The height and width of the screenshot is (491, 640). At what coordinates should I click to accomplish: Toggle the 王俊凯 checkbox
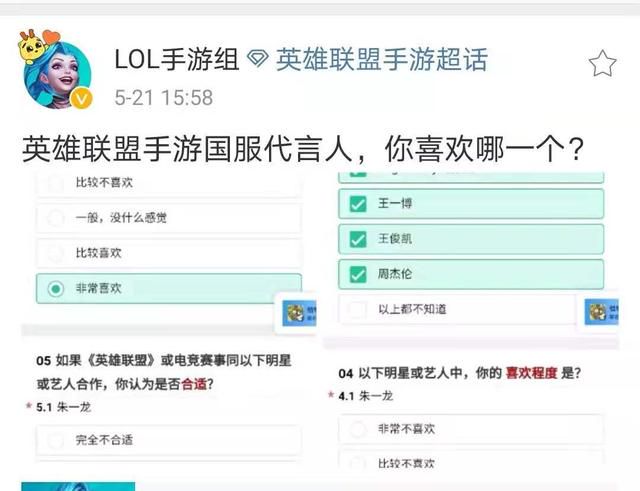coord(471,239)
